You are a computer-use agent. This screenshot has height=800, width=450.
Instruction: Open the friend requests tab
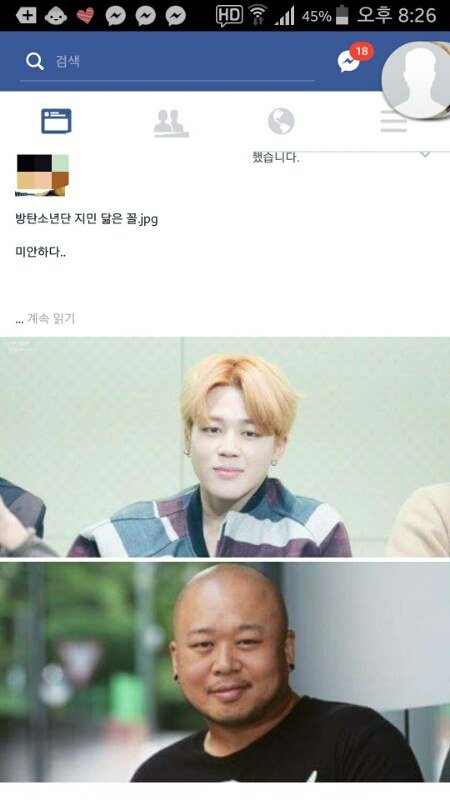coord(171,123)
